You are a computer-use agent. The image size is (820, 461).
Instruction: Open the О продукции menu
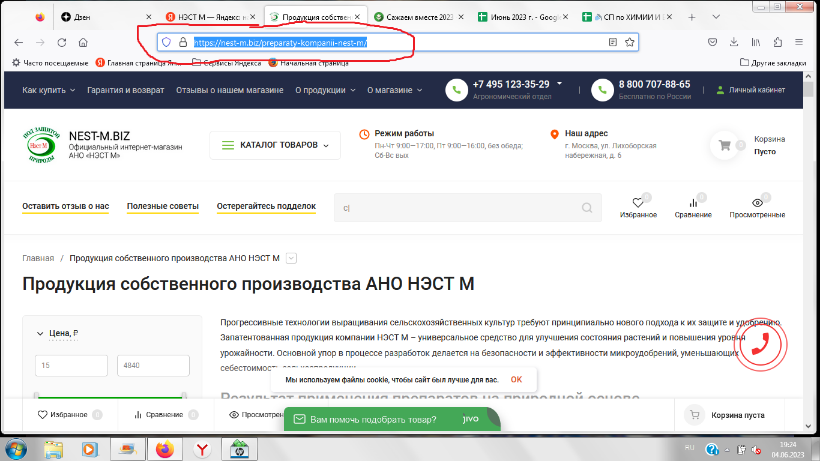[325, 90]
